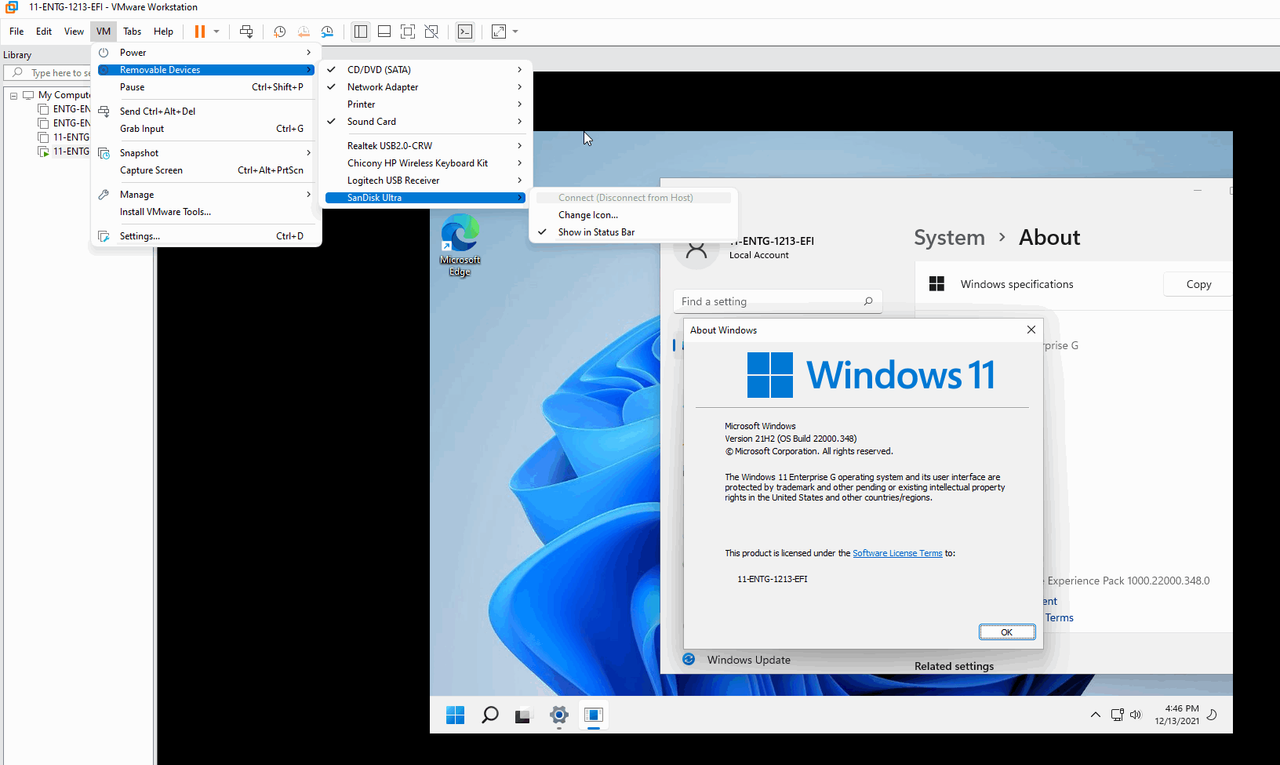This screenshot has height=765, width=1280.
Task: Open the Tabs menu
Action: coord(132,31)
